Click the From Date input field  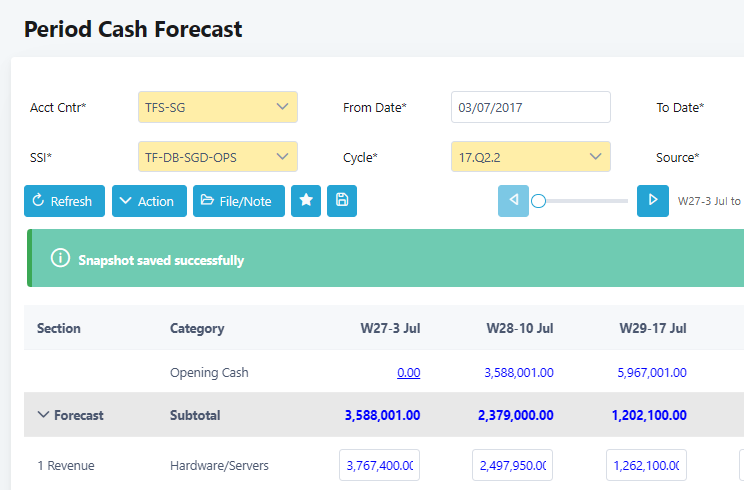tap(530, 107)
